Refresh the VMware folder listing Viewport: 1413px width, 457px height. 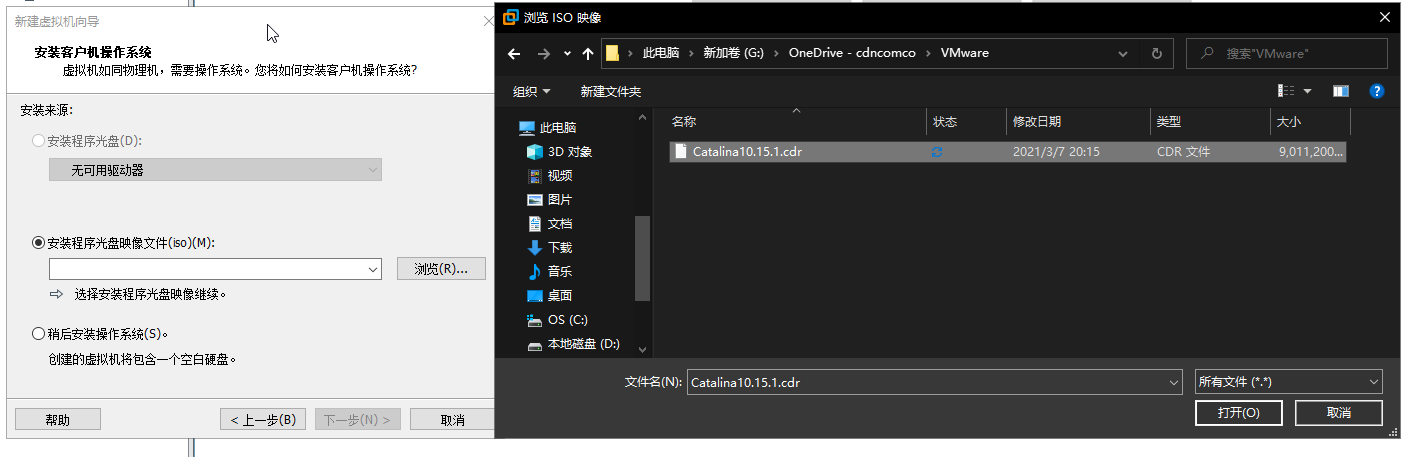tap(1157, 54)
